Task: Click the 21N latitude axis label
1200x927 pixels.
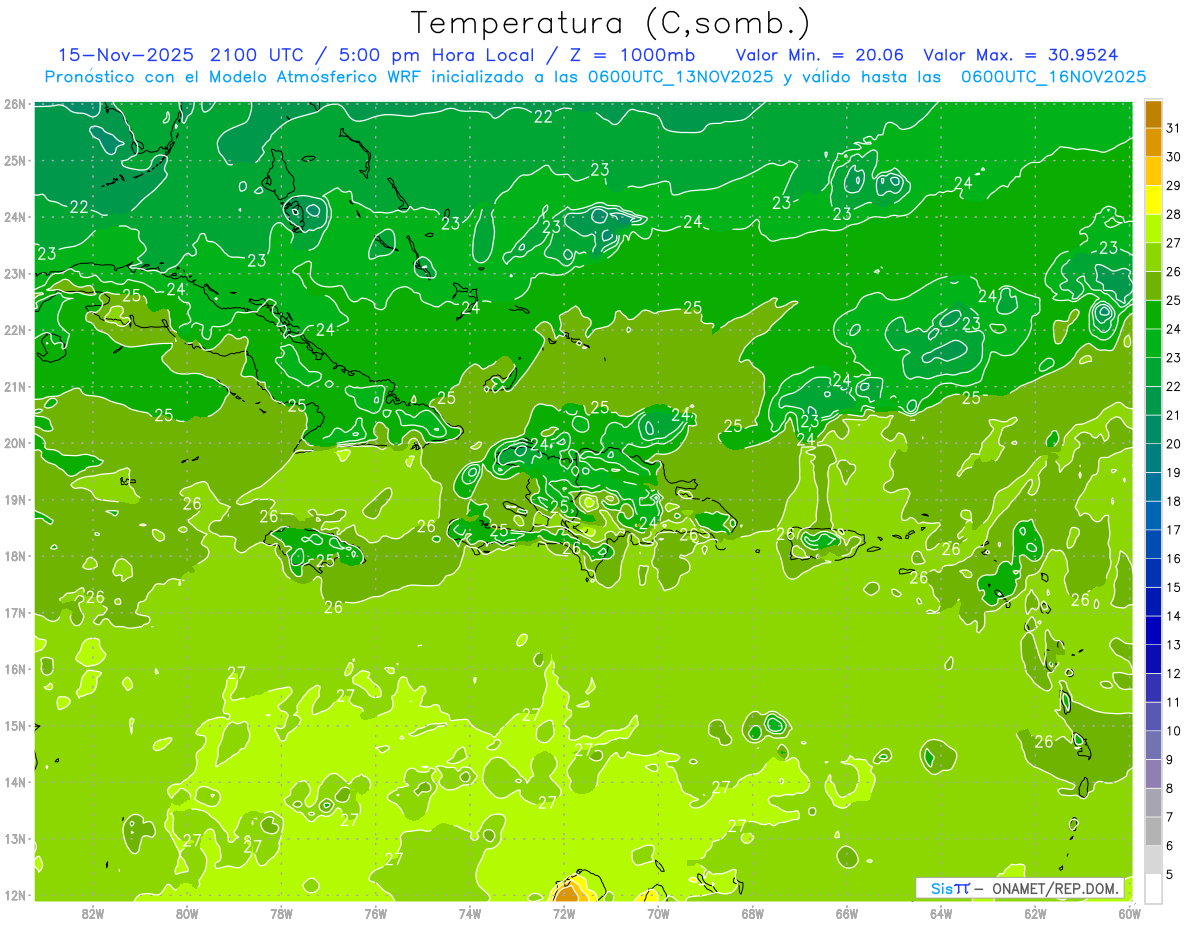Action: click(x=14, y=386)
